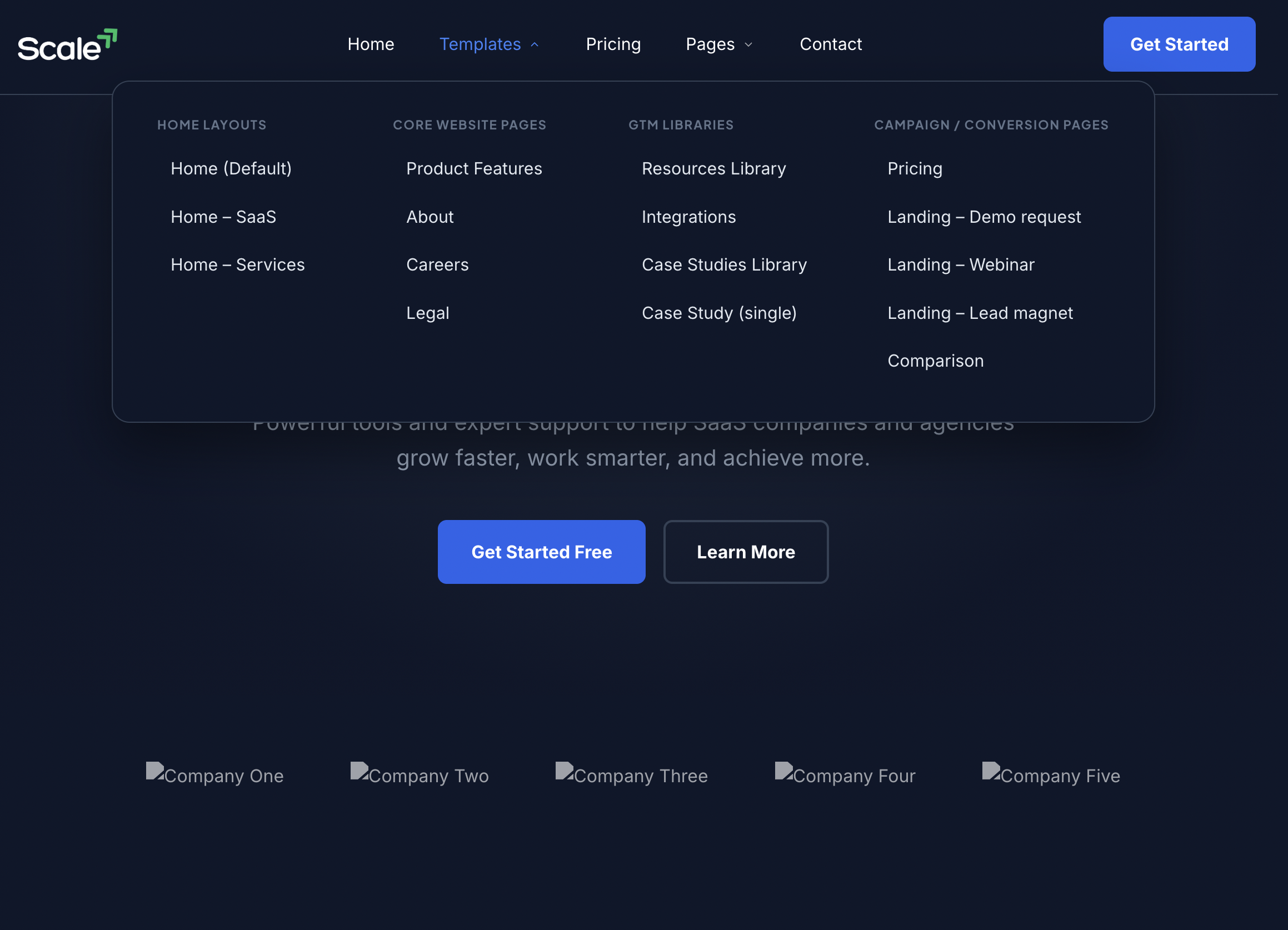Click the Scale logo in the header
This screenshot has height=930, width=1288.
click(x=67, y=44)
